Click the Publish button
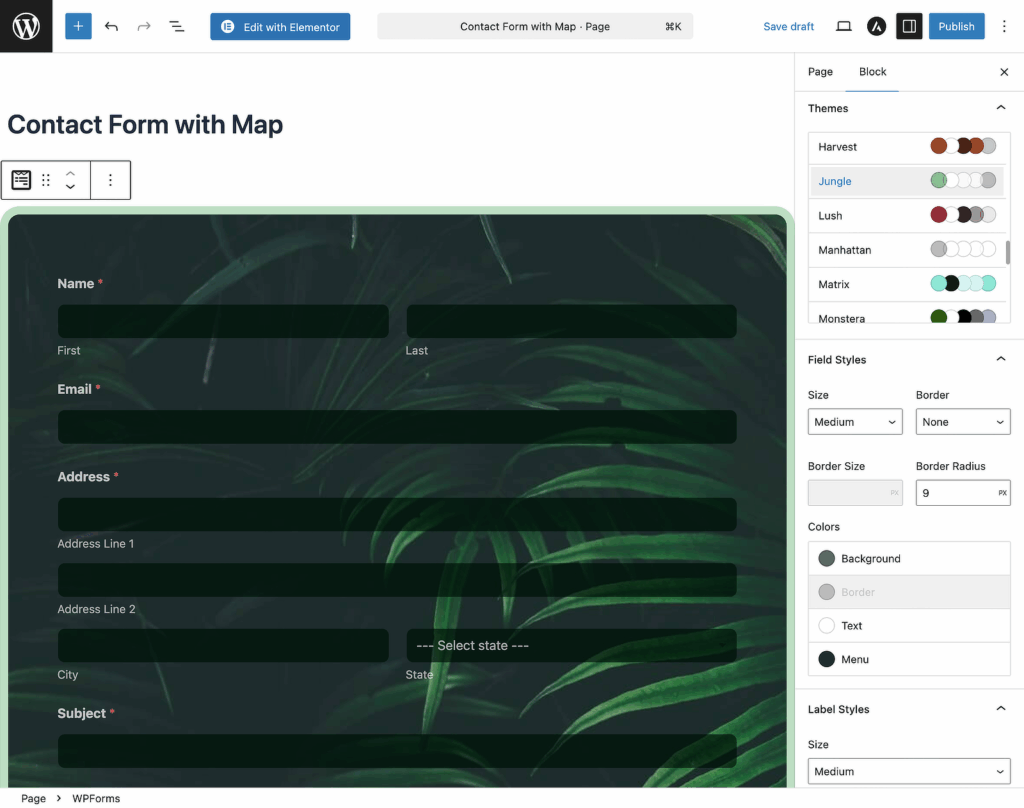This screenshot has width=1024, height=808. point(956,26)
